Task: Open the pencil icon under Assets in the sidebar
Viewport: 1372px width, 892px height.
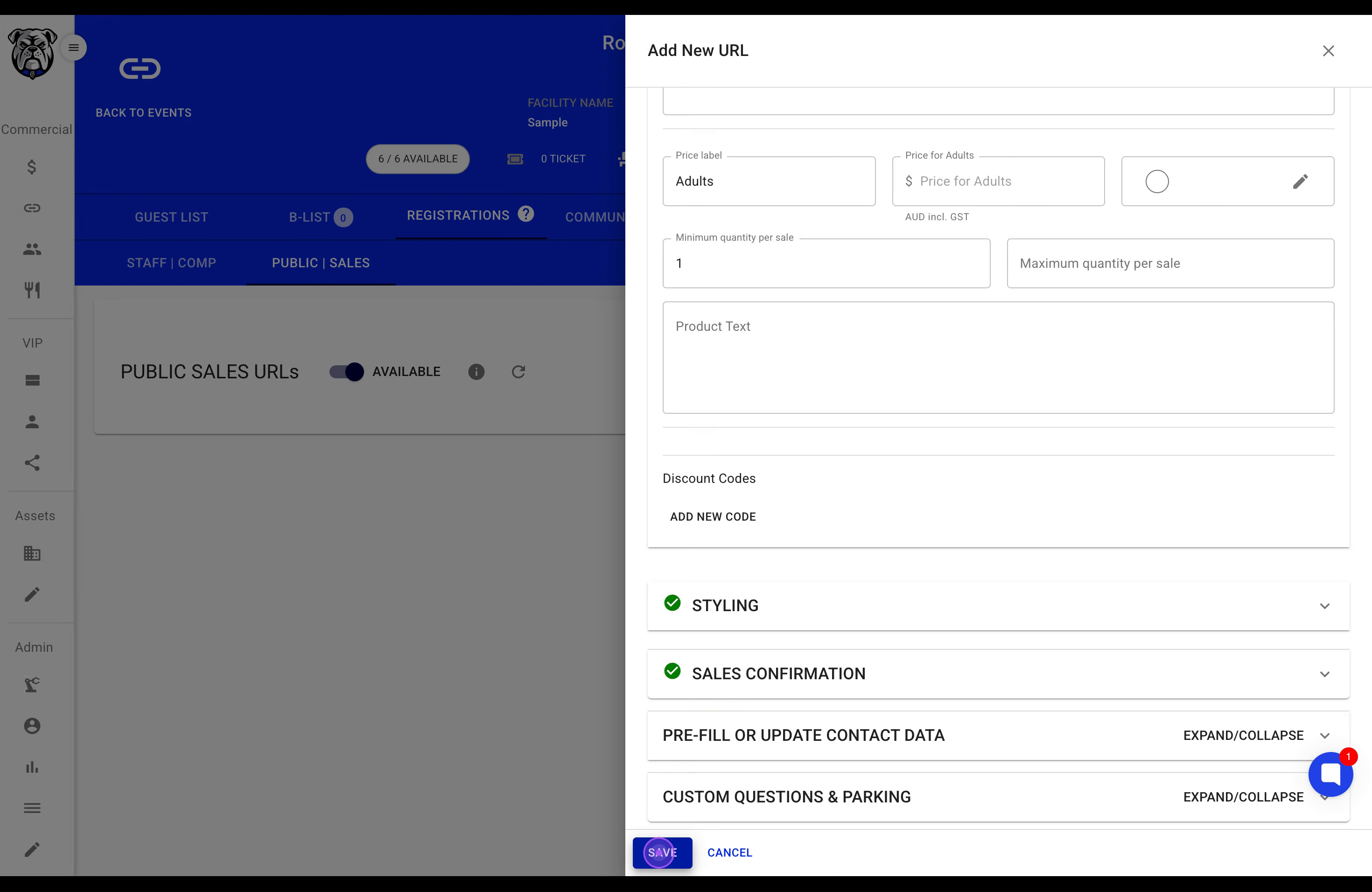Action: tap(32, 594)
